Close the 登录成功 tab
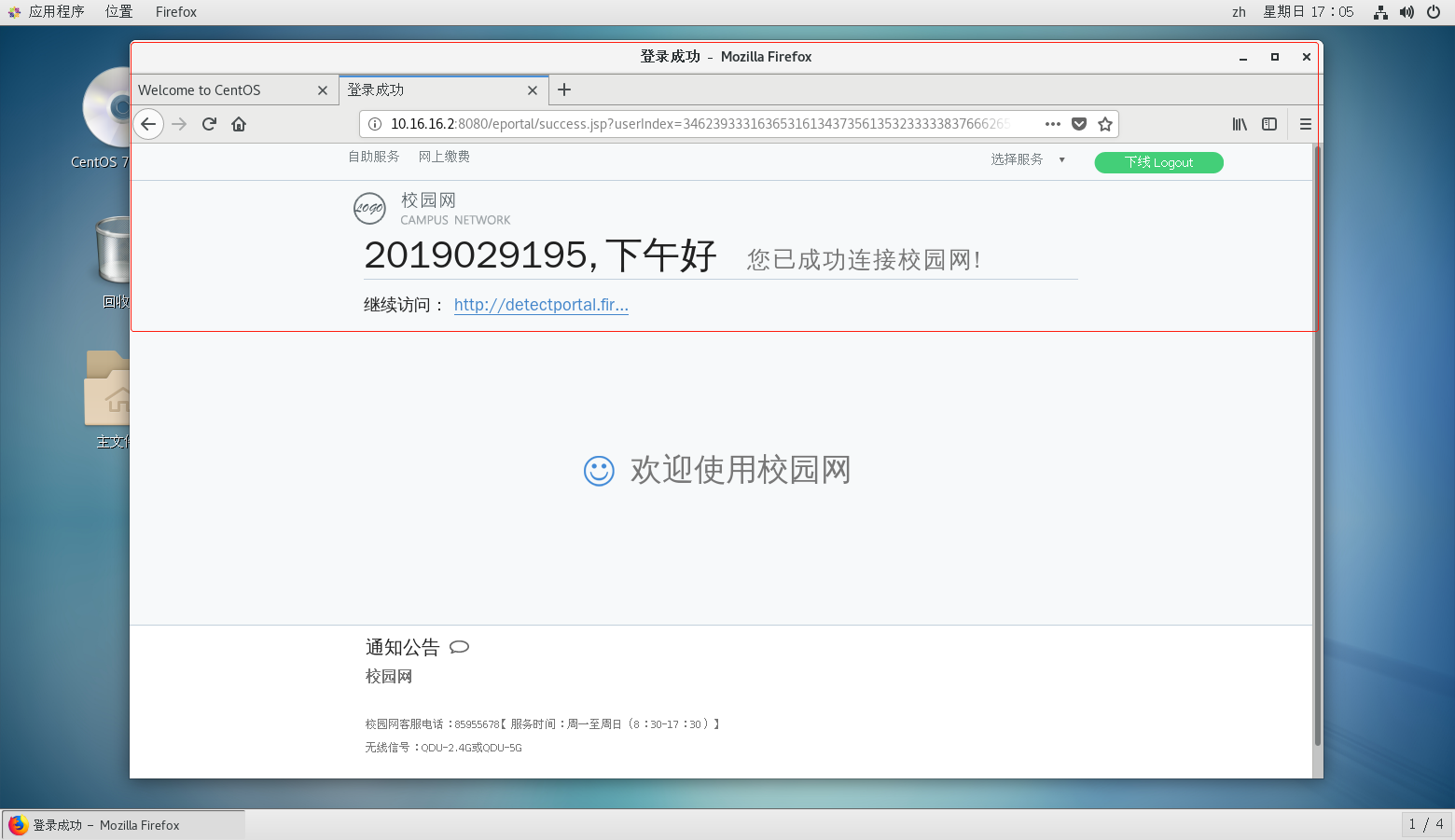 (x=533, y=90)
